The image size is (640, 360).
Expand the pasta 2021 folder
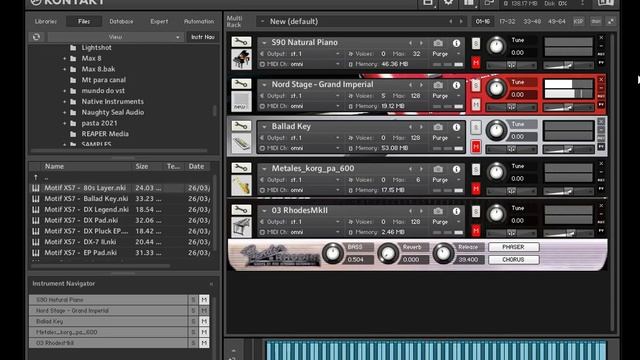(x=64, y=123)
